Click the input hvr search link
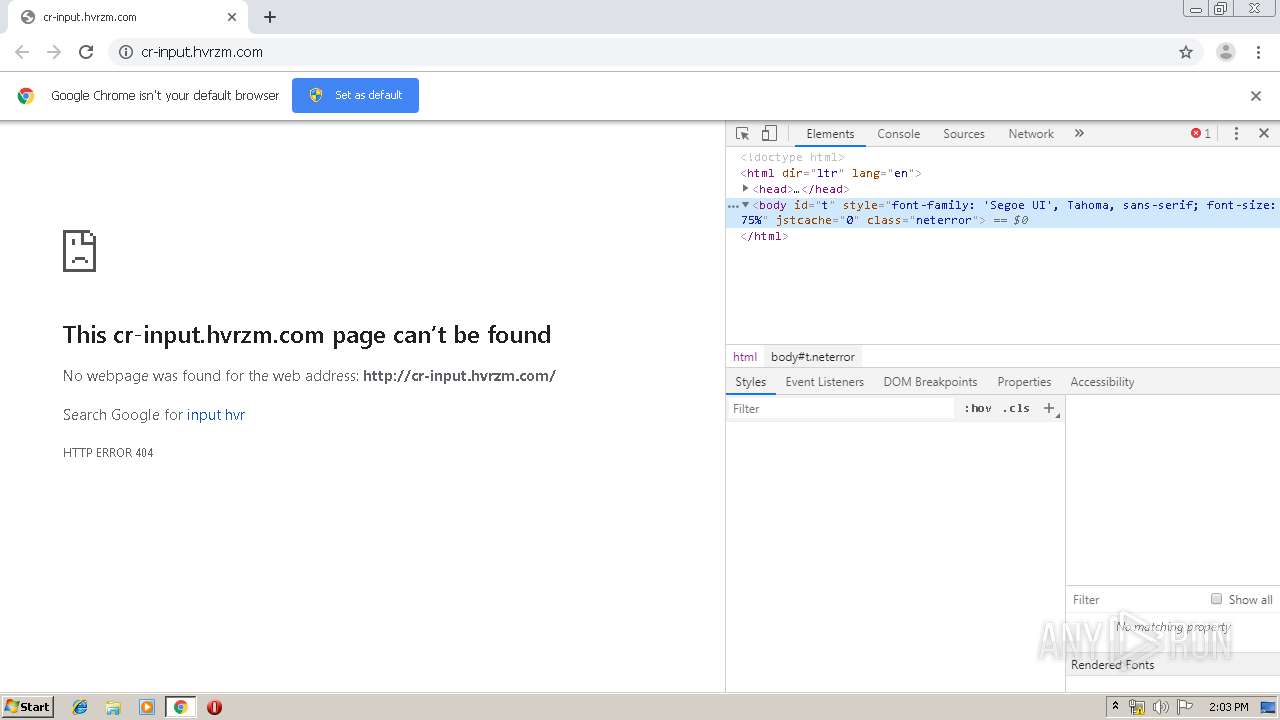This screenshot has width=1280, height=720. pos(216,415)
